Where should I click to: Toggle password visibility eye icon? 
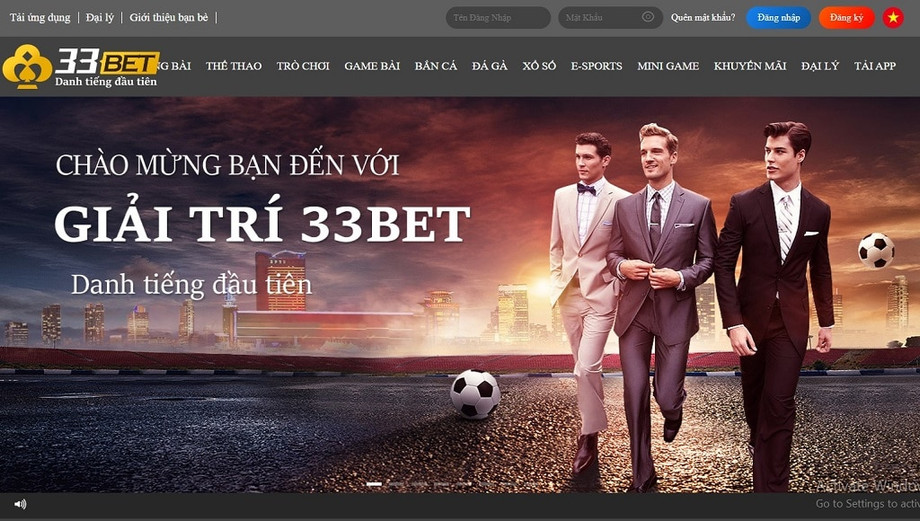click(648, 17)
